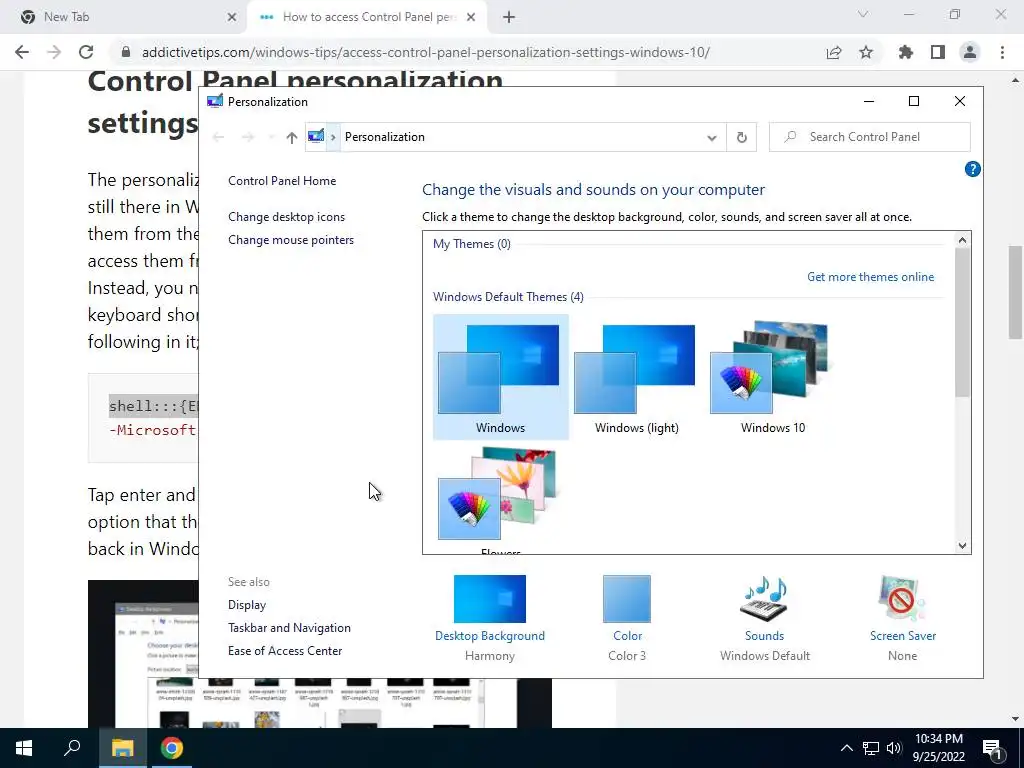The width and height of the screenshot is (1024, 768).
Task: Close the How to access Control Panel tab
Action: coord(471,18)
